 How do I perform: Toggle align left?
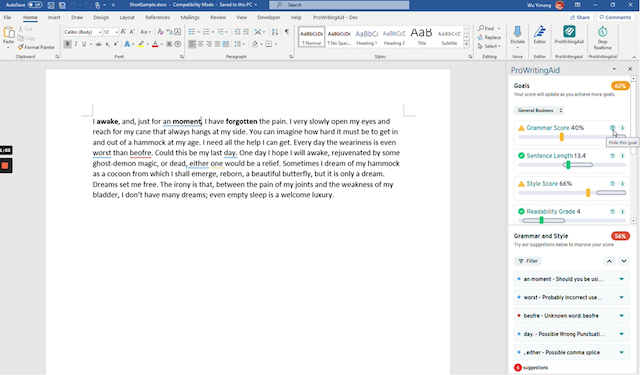(x=192, y=44)
